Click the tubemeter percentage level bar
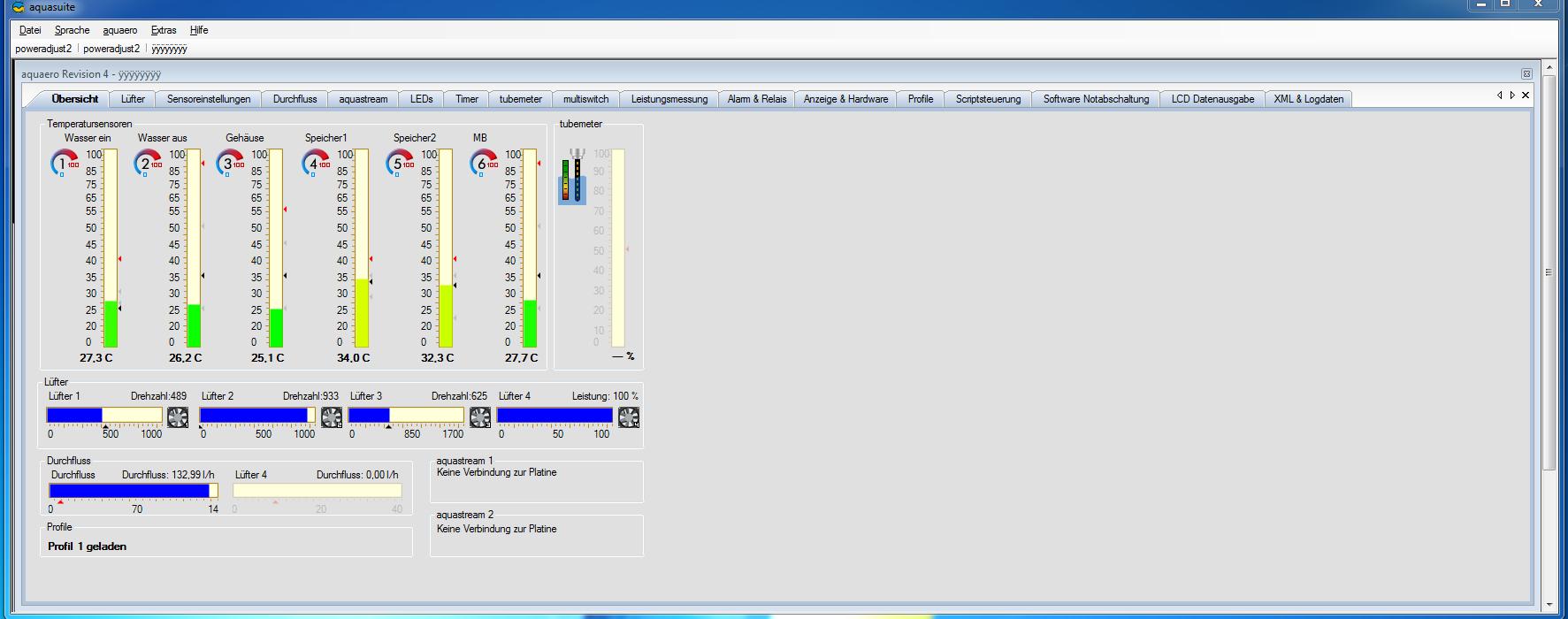The image size is (1568, 619). [618, 248]
